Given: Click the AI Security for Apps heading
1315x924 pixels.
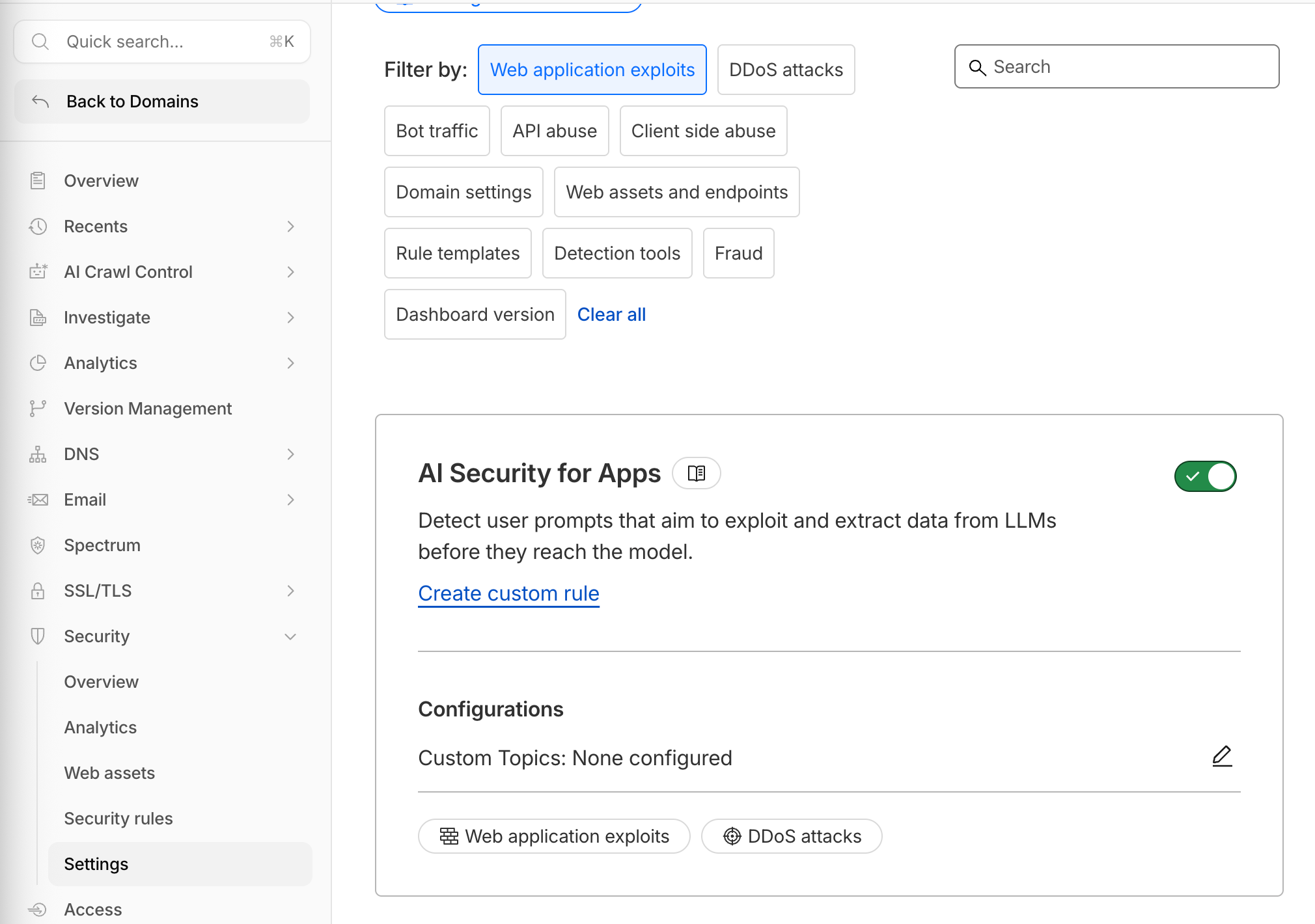Looking at the screenshot, I should [539, 473].
